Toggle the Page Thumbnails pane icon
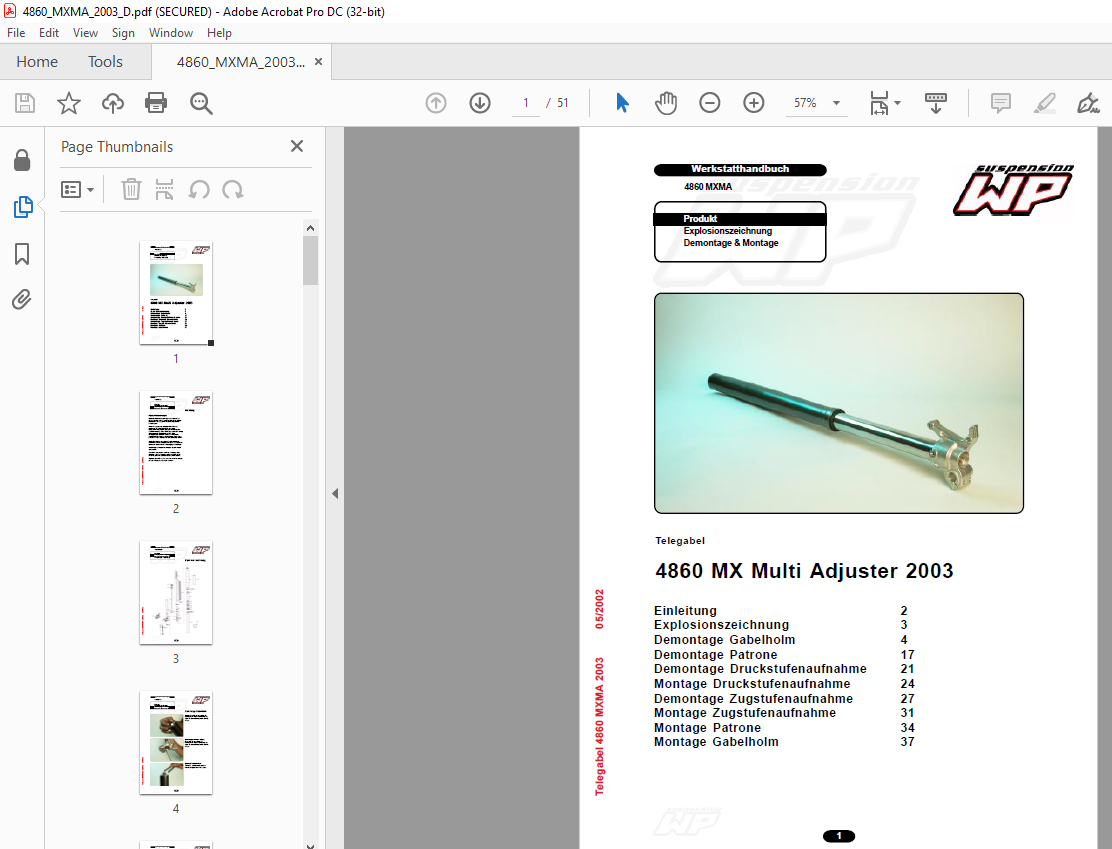 point(23,206)
